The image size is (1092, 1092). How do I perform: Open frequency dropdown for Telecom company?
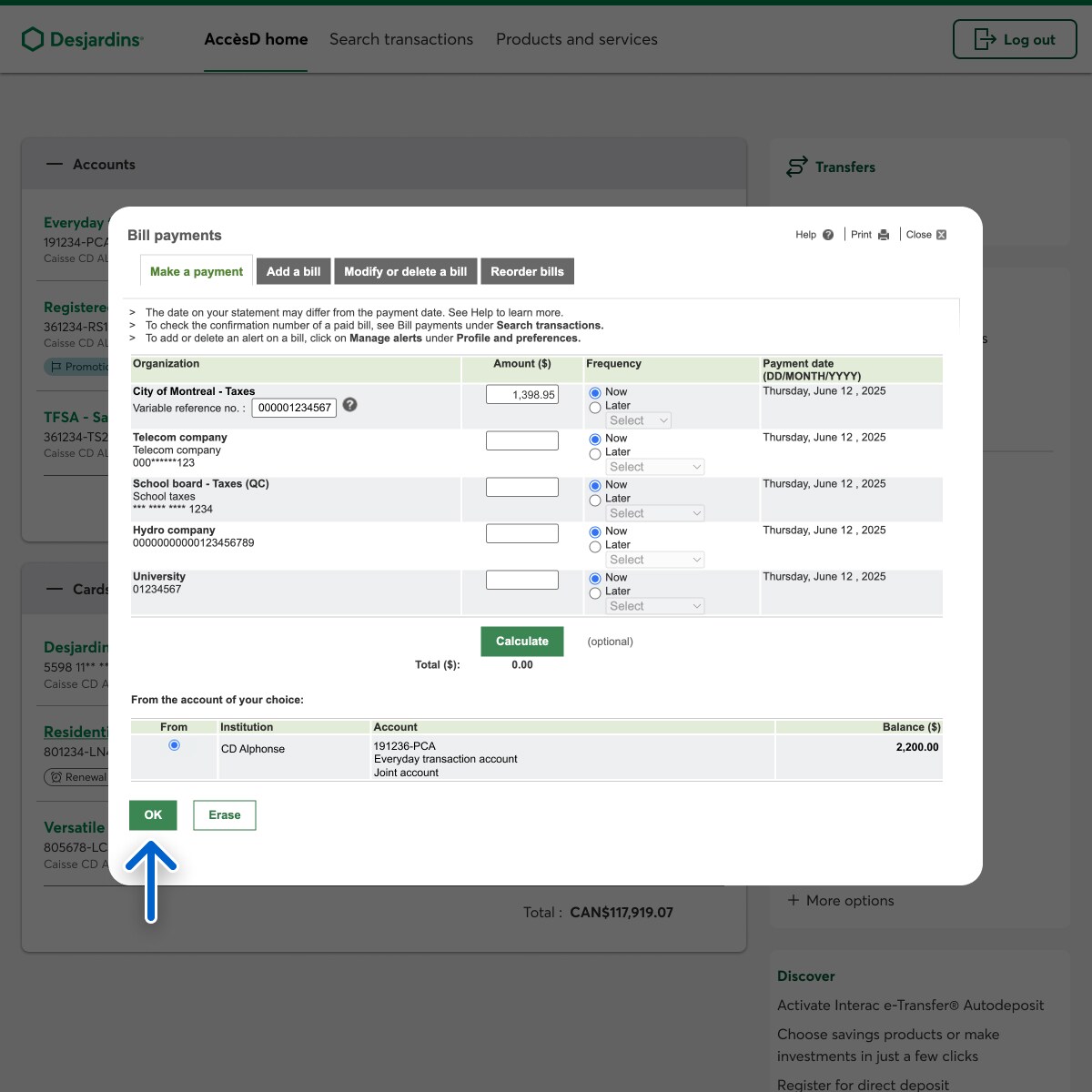point(655,467)
